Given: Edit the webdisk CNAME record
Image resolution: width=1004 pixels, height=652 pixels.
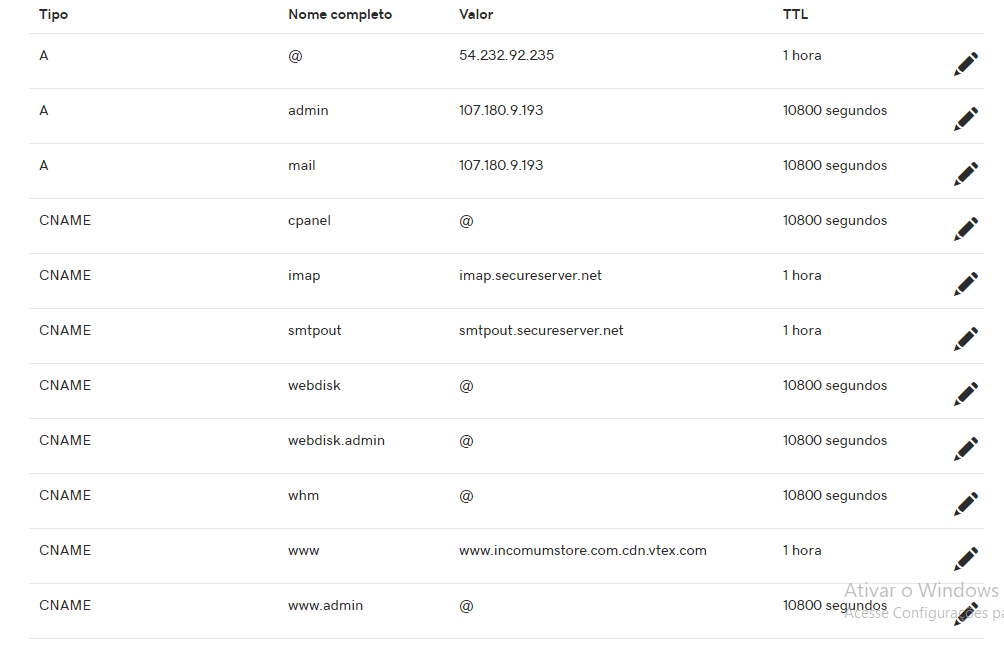Looking at the screenshot, I should coord(965,395).
